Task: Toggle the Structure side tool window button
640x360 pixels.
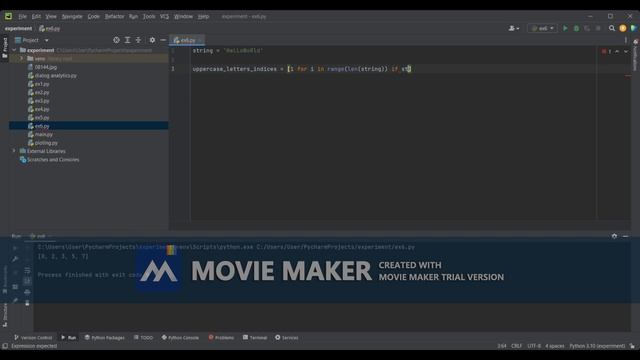Action: (x=5, y=315)
